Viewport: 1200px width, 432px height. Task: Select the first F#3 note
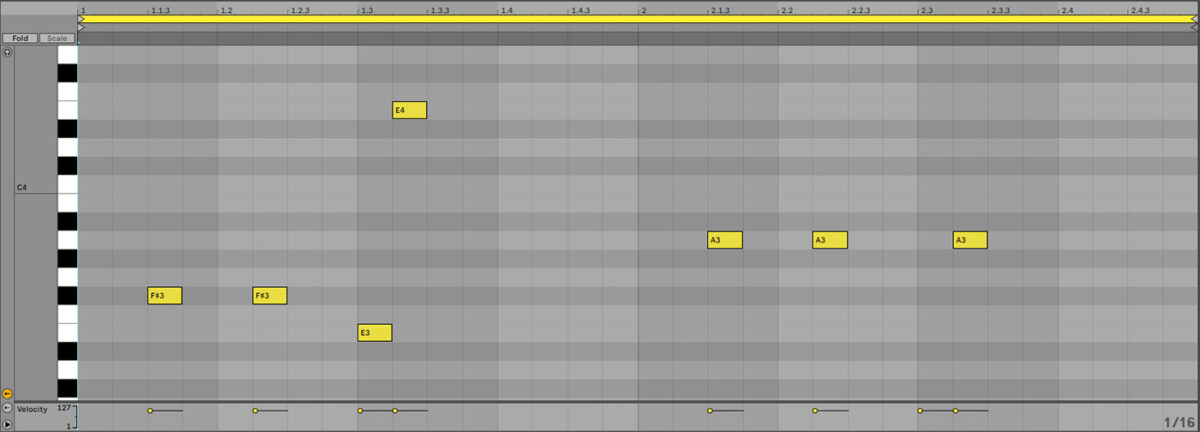[164, 296]
